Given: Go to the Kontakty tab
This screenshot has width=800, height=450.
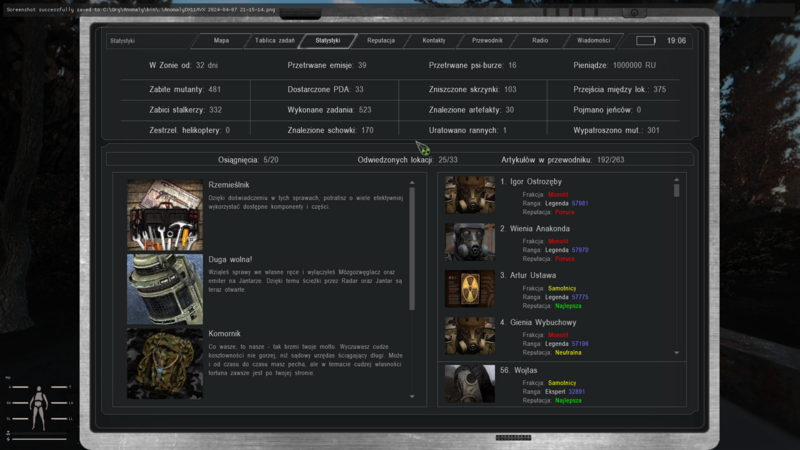Looking at the screenshot, I should 434,41.
